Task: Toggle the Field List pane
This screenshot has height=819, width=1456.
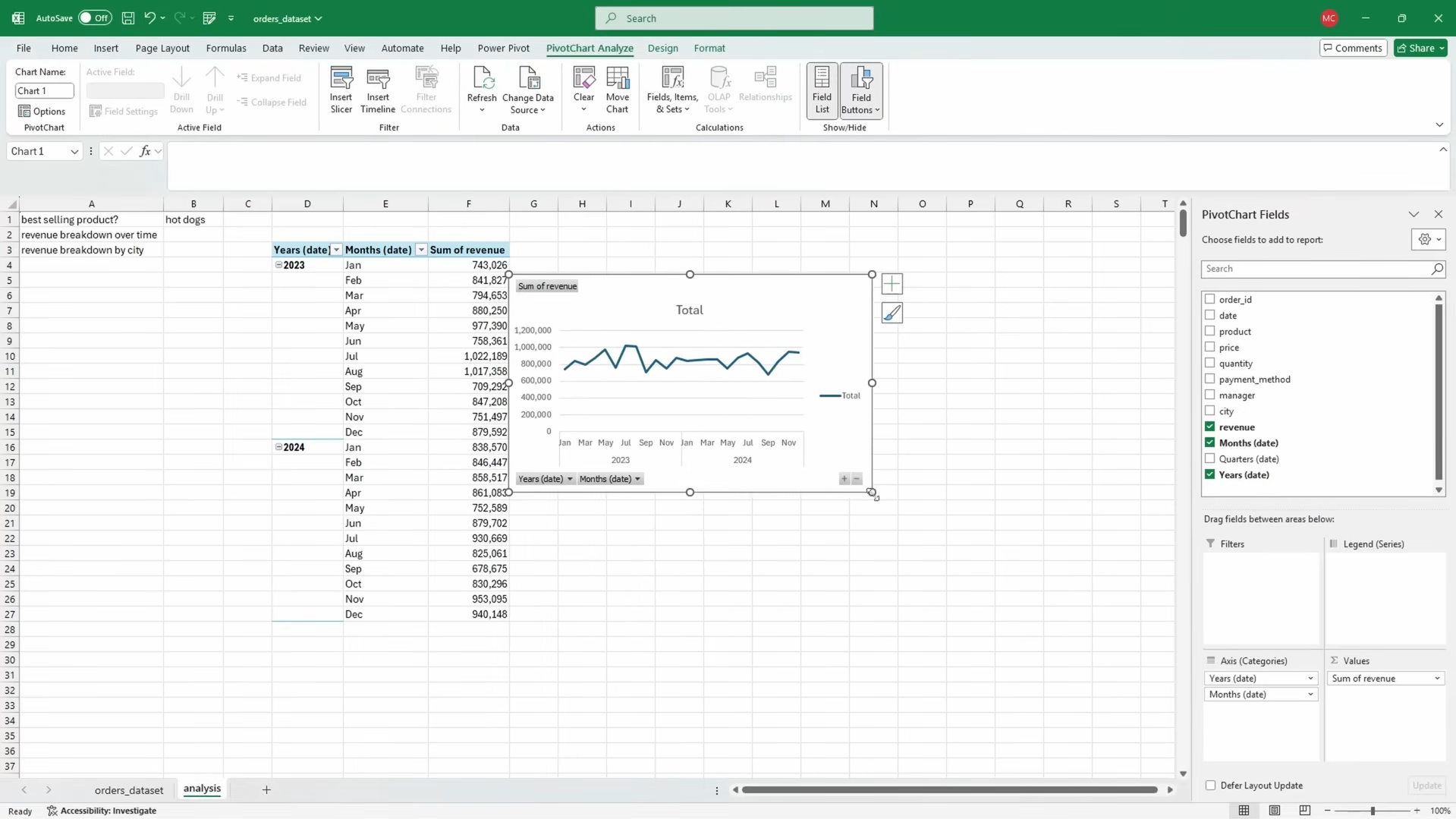Action: tap(822, 90)
